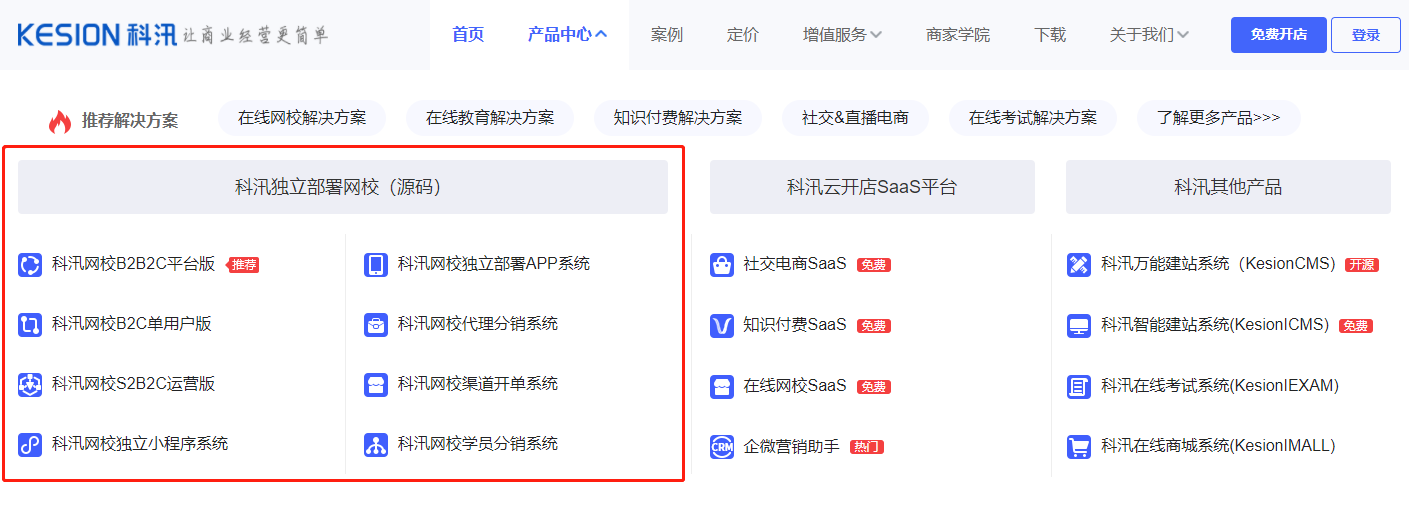Click the document icon for KesionIEXAM
Screen dimensions: 1409x524
click(1079, 387)
